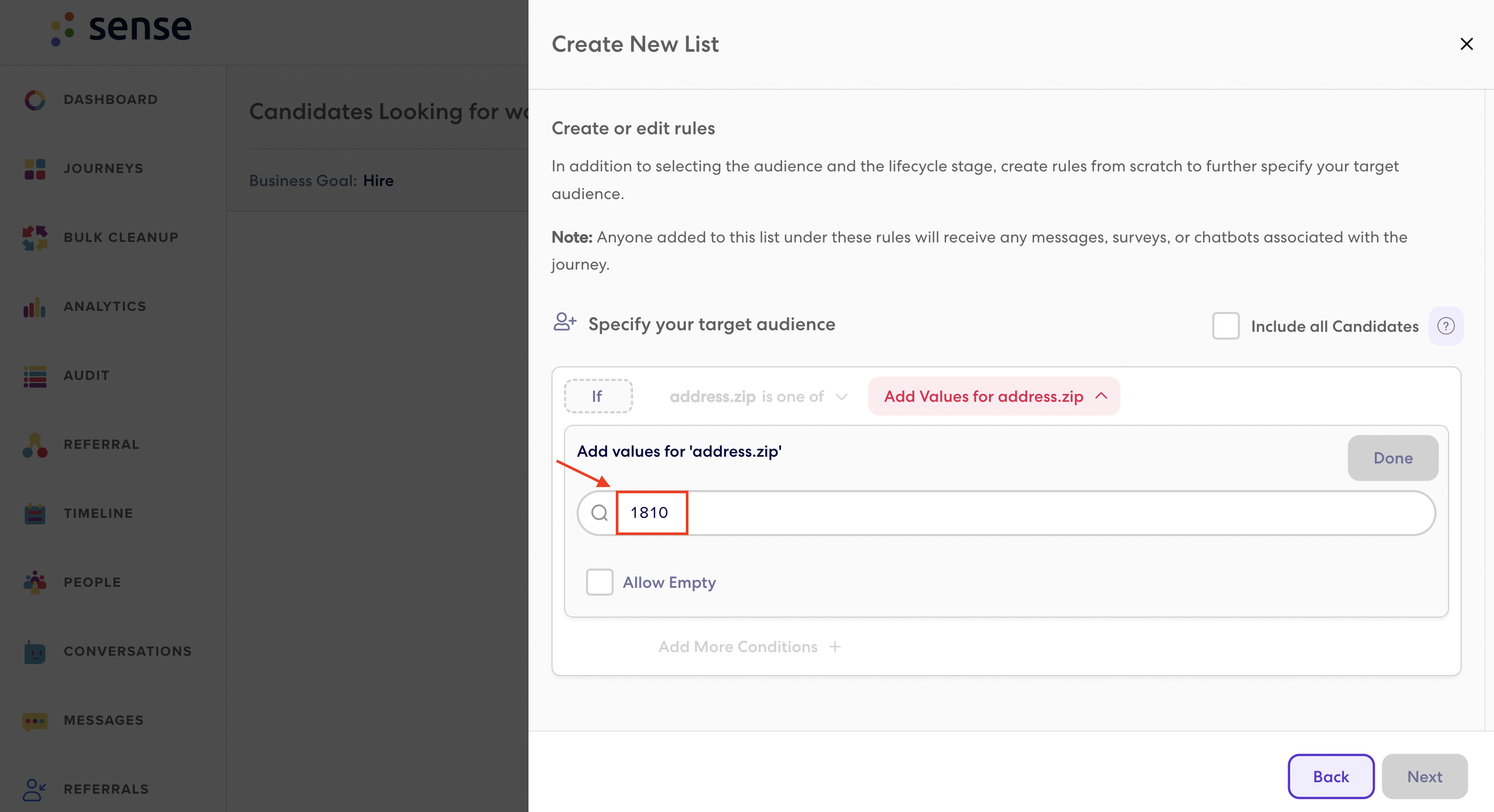Click the 'Hire' value in background page
1494x812 pixels.
tap(378, 181)
